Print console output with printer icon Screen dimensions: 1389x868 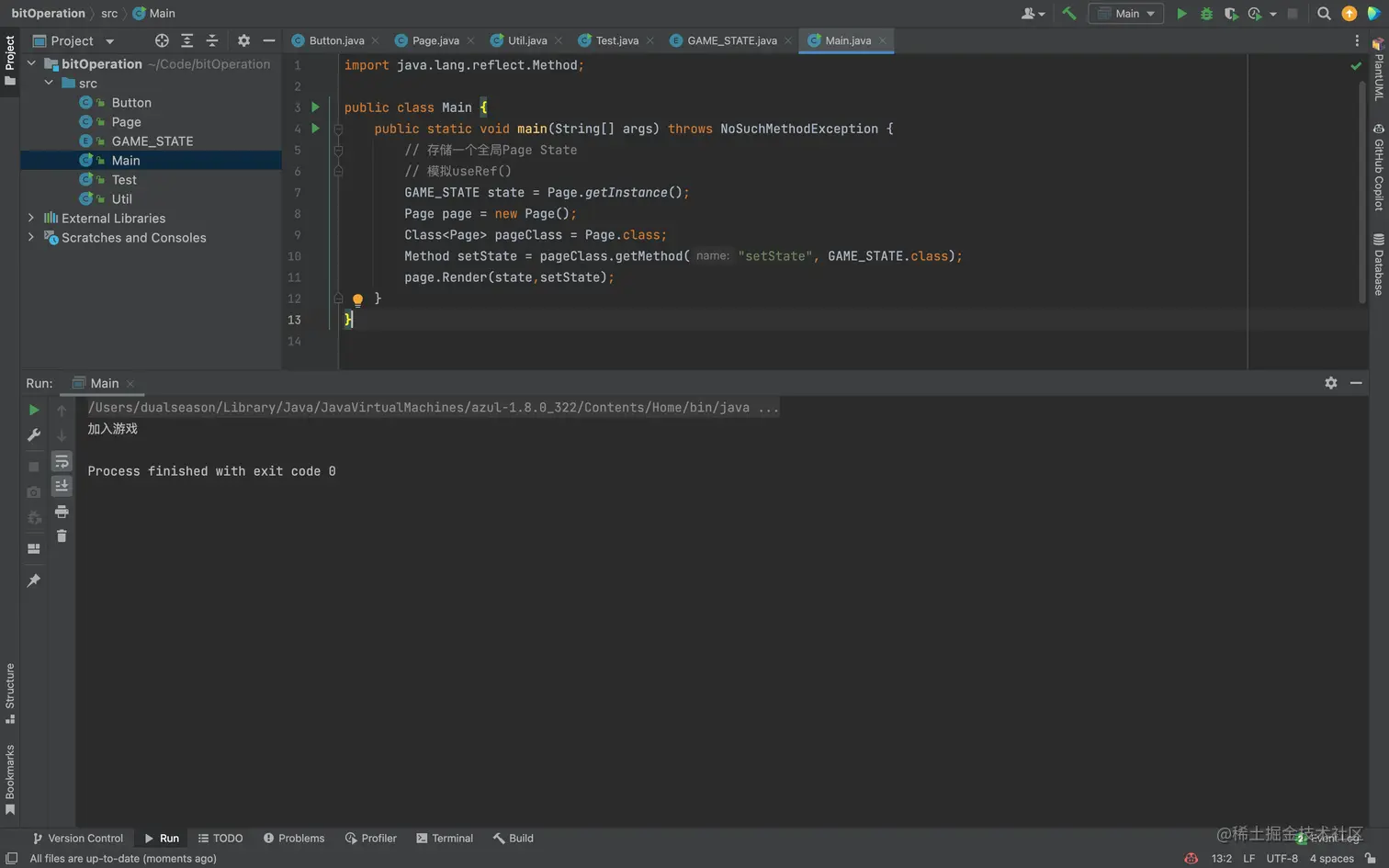coord(62,512)
